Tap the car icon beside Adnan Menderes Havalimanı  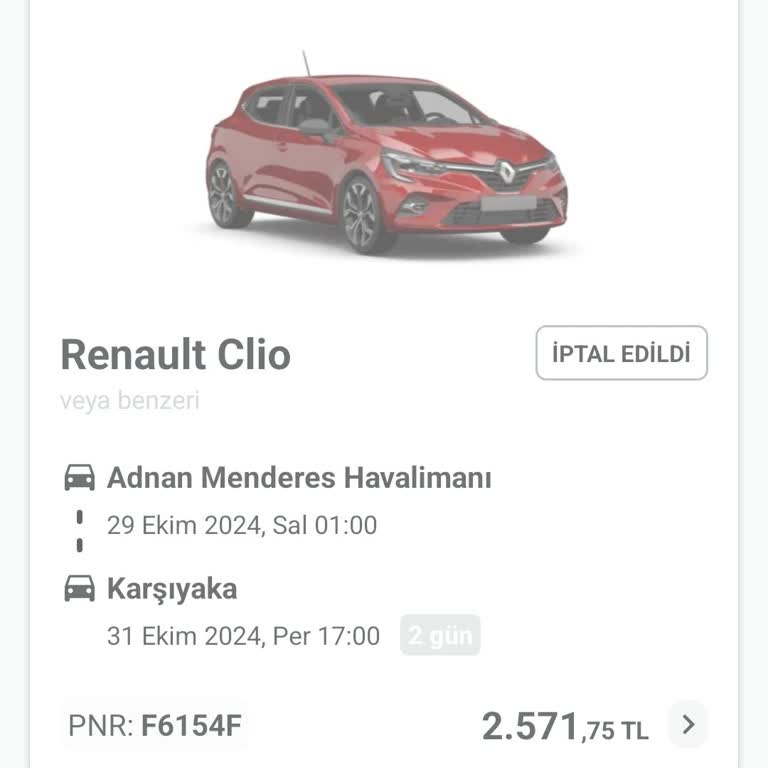pos(80,478)
